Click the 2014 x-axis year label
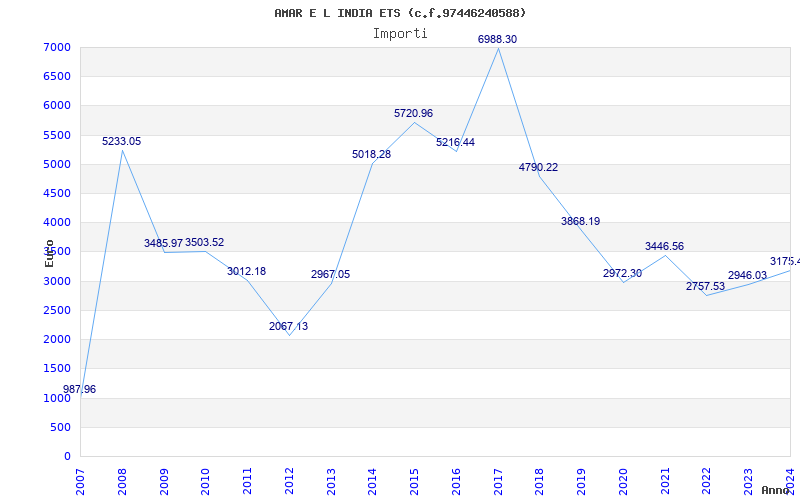This screenshot has width=800, height=500. click(x=372, y=482)
